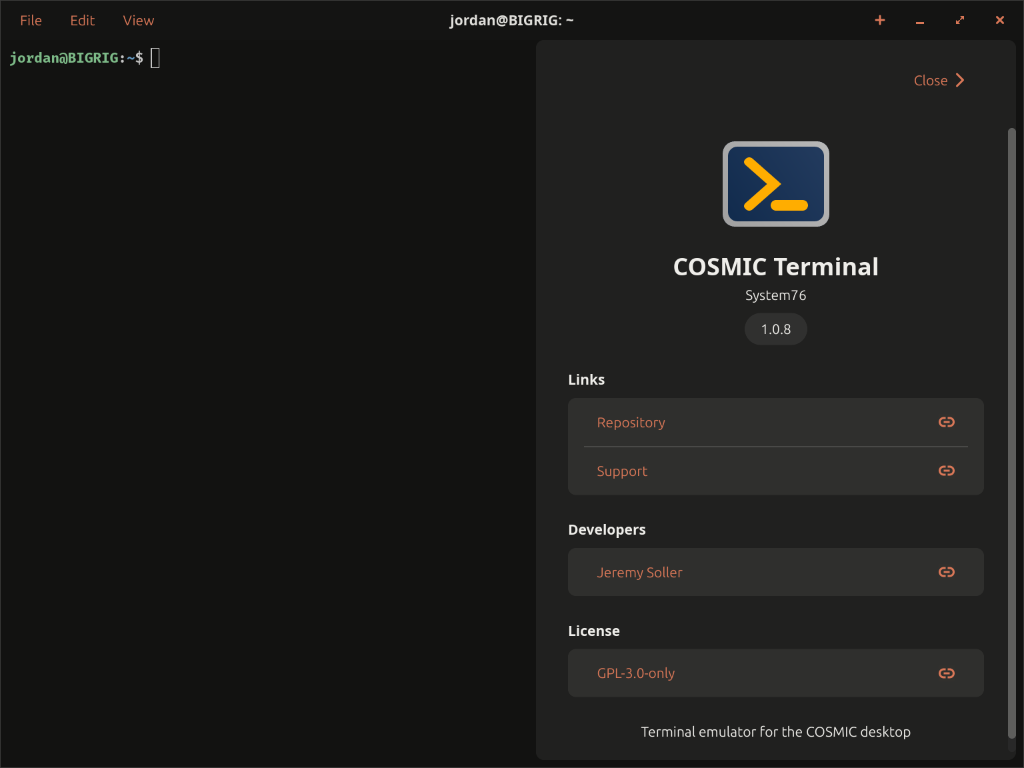Image resolution: width=1024 pixels, height=768 pixels.
Task: Open the Support link
Action: pos(776,471)
